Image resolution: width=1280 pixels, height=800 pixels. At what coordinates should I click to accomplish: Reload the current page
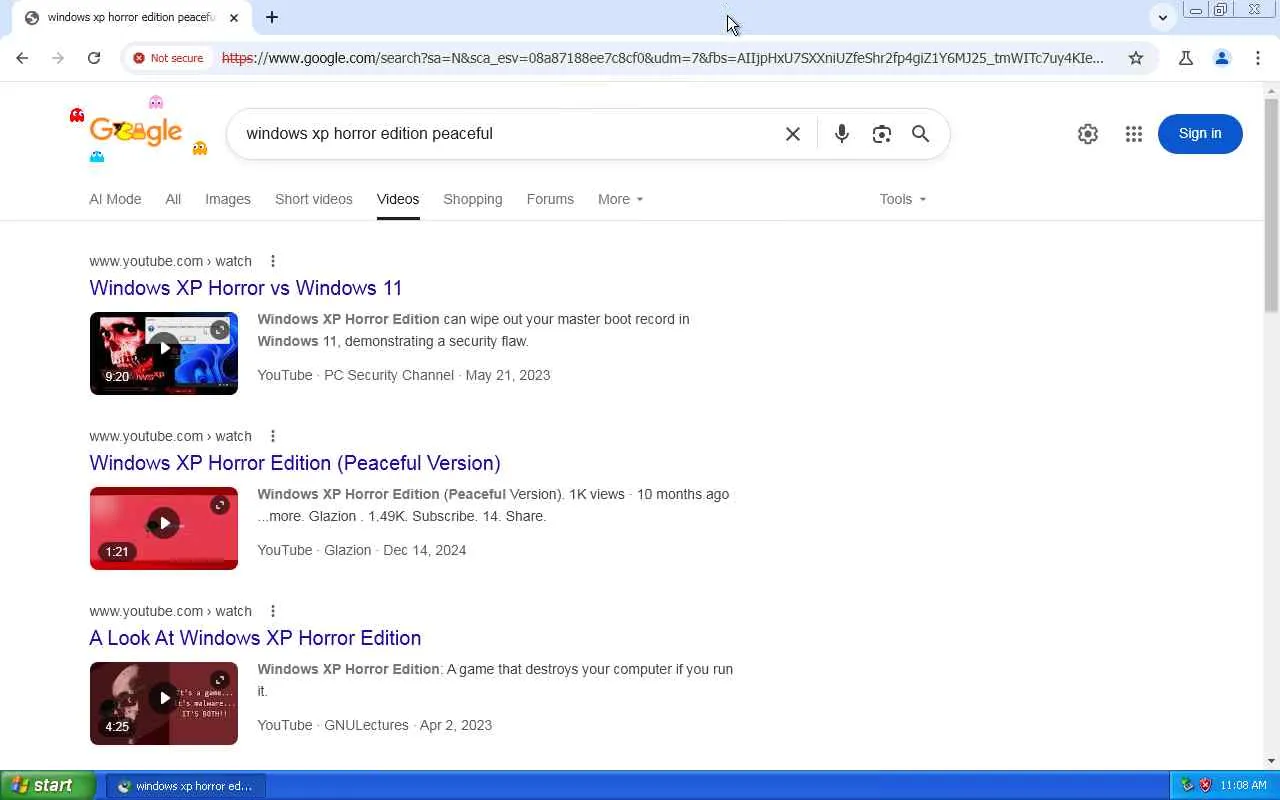[x=94, y=58]
